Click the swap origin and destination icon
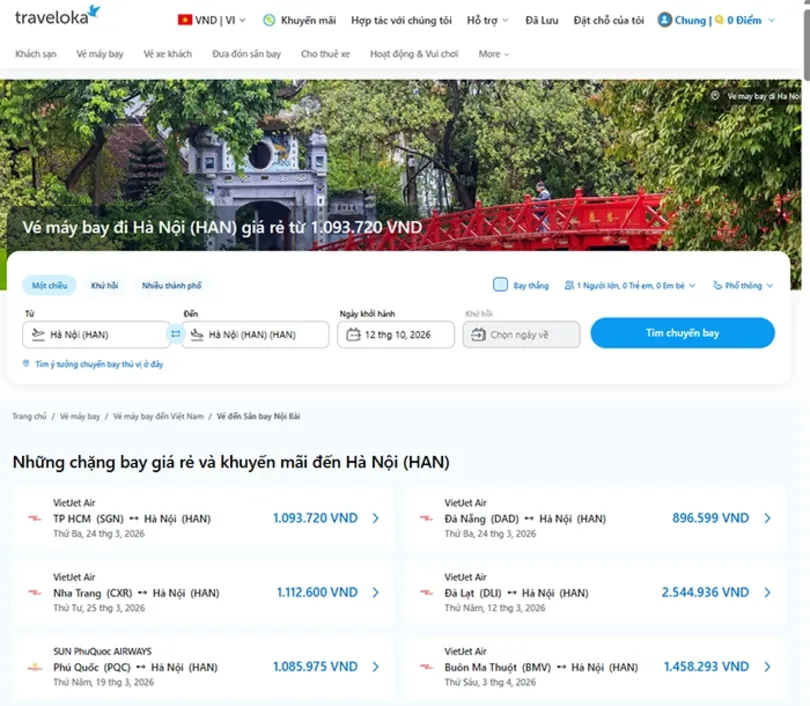Viewport: 810px width, 706px height. [176, 334]
